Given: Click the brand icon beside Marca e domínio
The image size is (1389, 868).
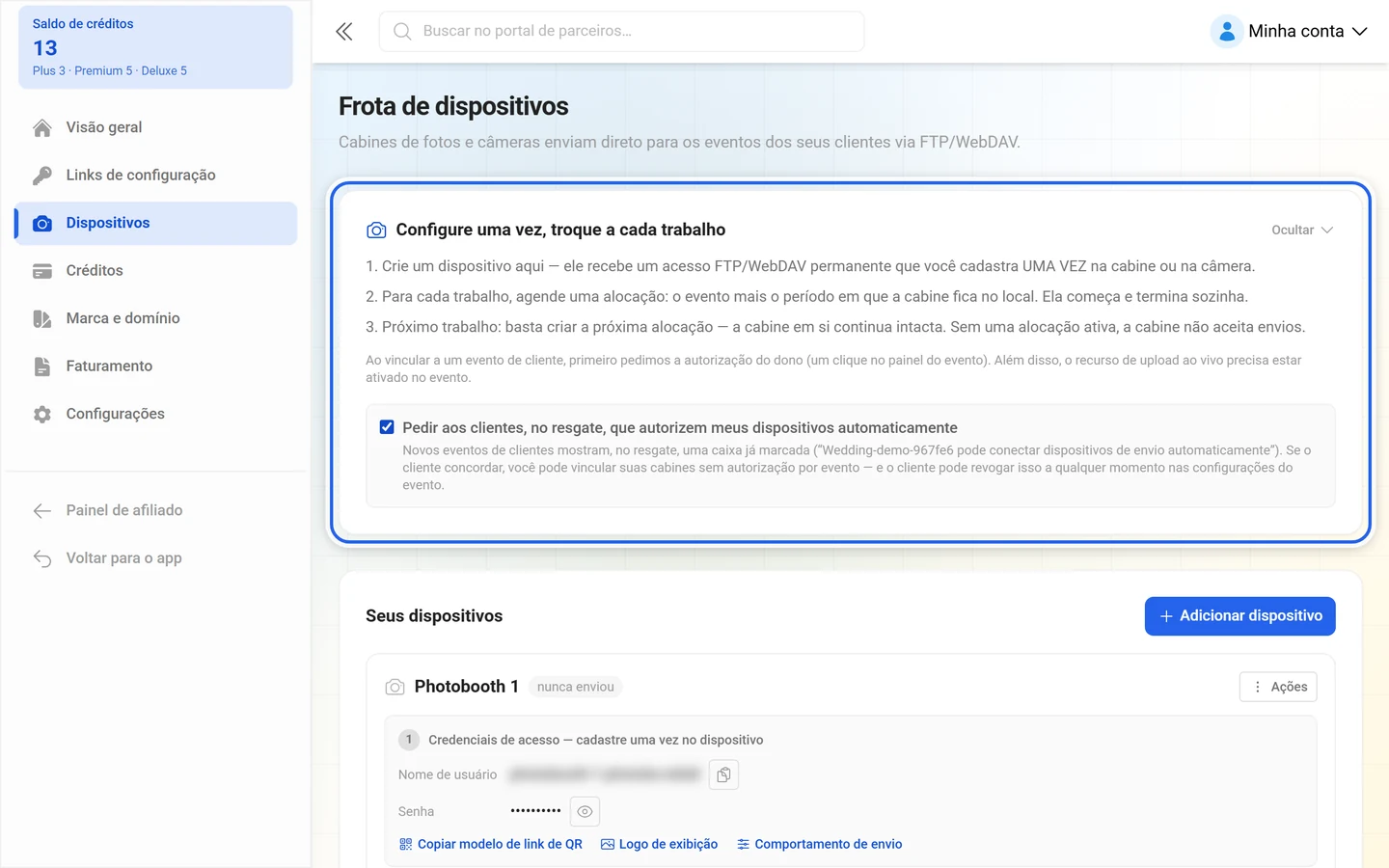Looking at the screenshot, I should coord(42,318).
